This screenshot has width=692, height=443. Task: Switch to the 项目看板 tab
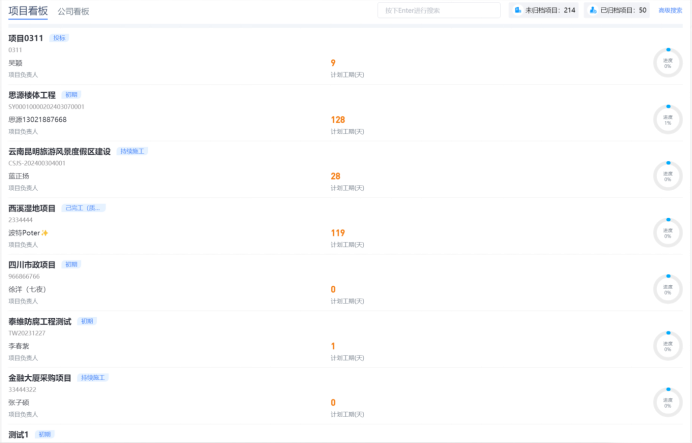coord(27,11)
